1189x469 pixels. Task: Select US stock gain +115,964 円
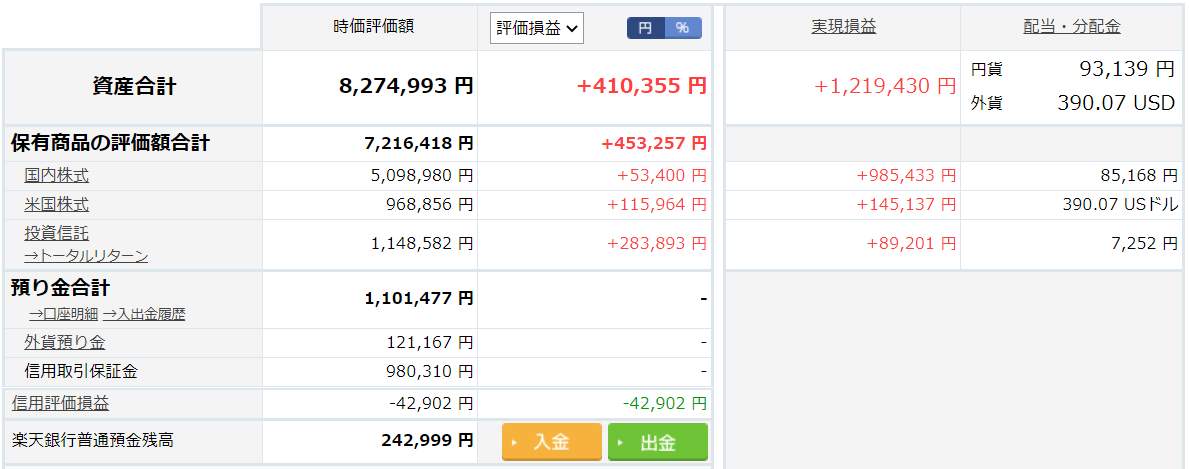coord(657,205)
